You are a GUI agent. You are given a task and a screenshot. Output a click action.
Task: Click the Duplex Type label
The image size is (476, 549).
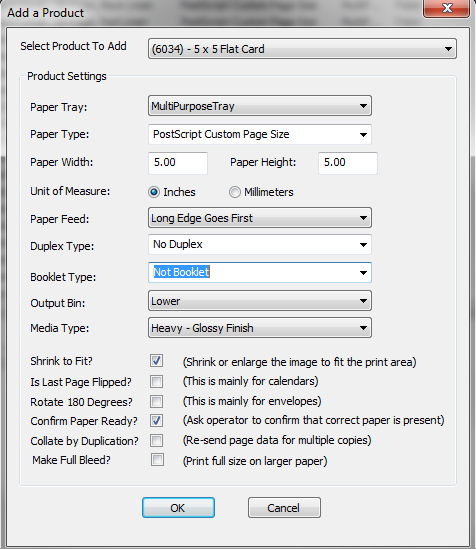[62, 246]
